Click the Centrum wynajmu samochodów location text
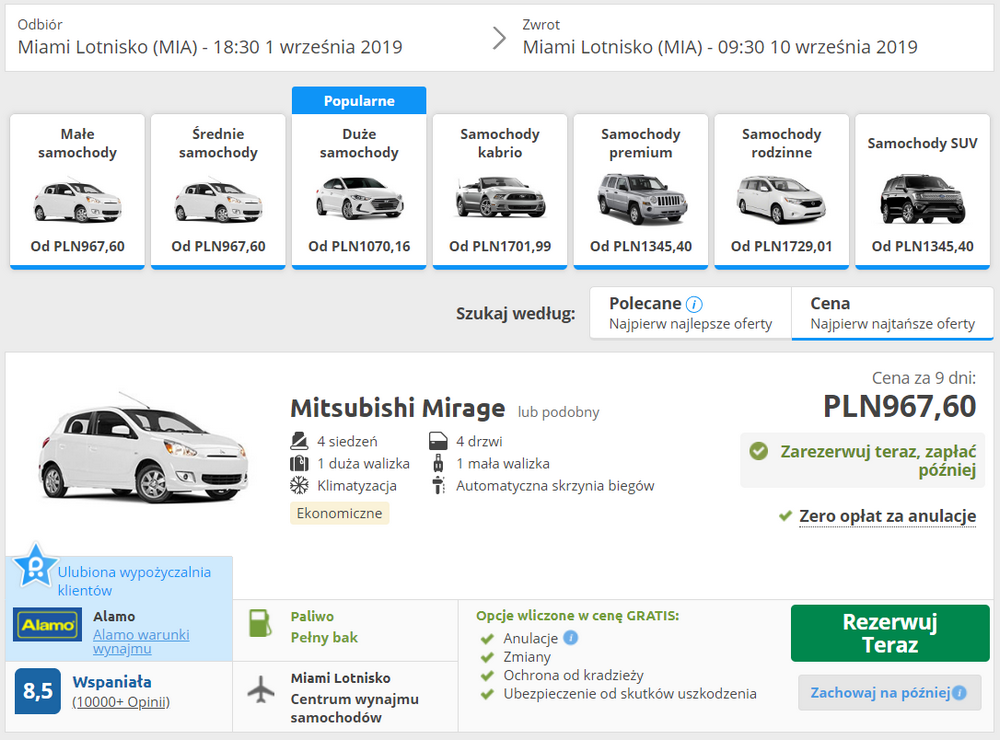 pyautogui.click(x=355, y=708)
